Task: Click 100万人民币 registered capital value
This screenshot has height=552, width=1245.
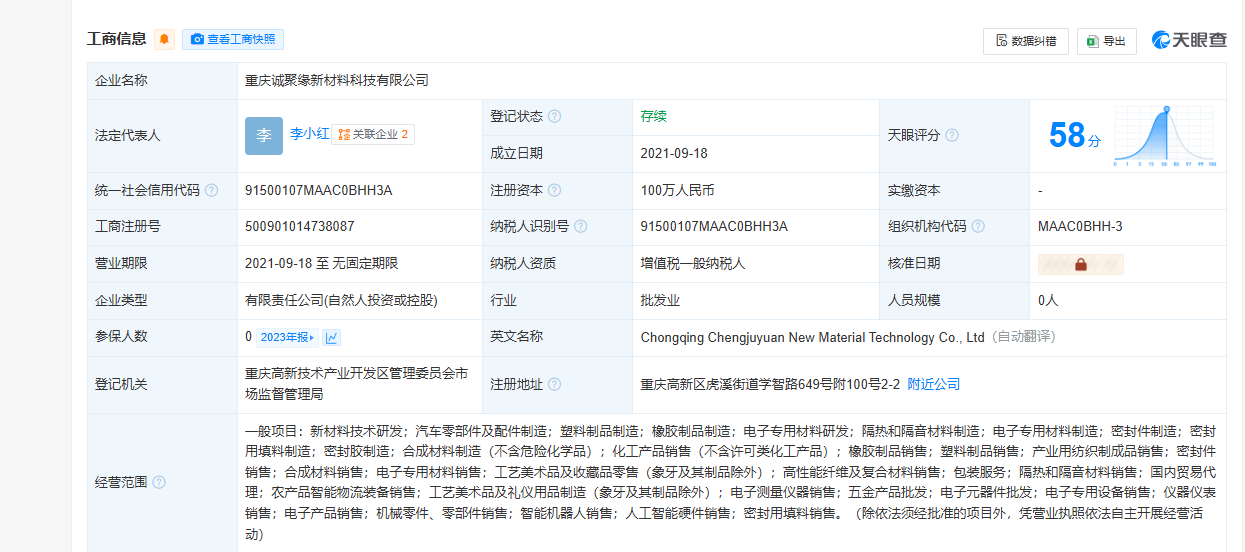Action: coord(677,190)
